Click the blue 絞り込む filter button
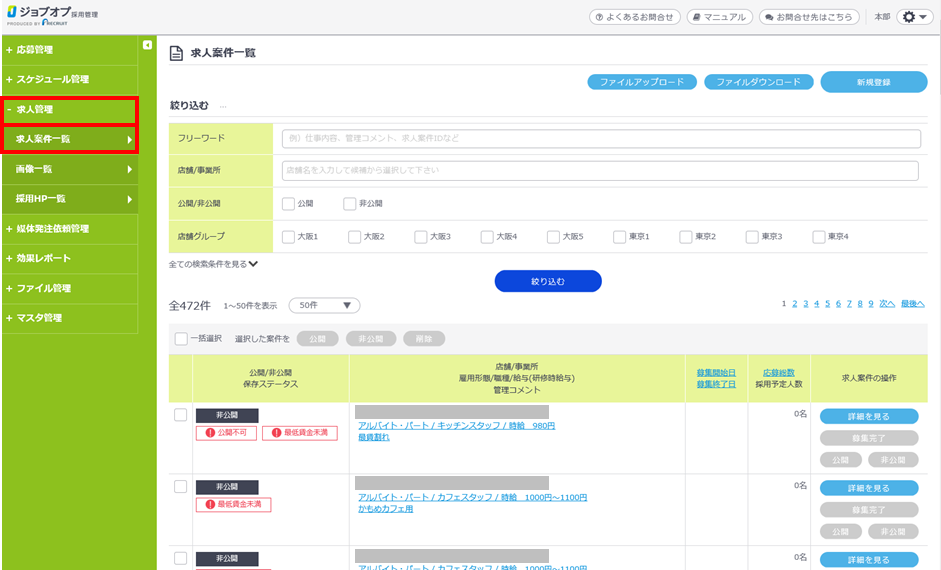 click(x=548, y=281)
